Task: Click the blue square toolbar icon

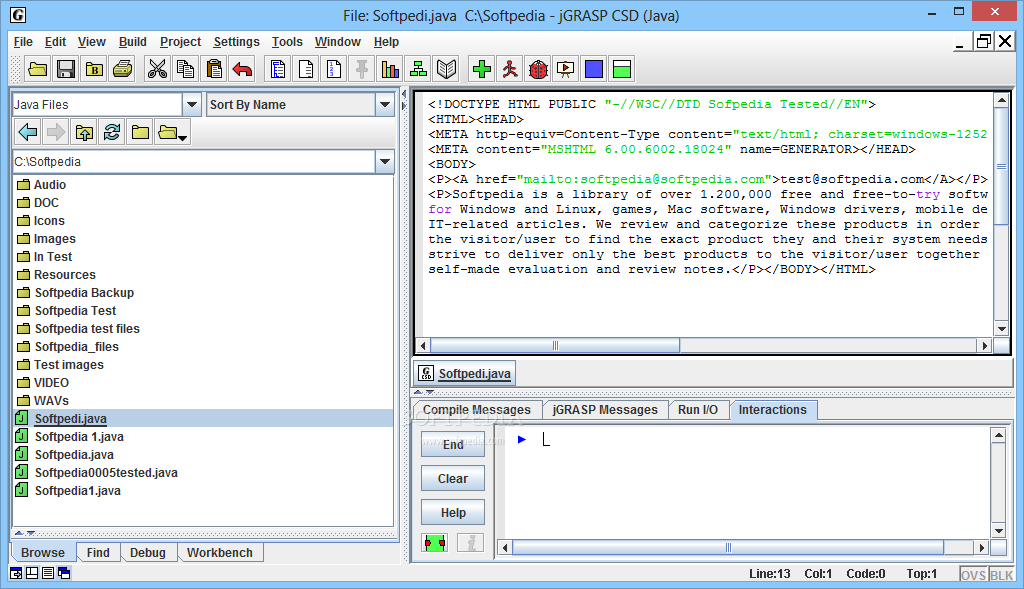Action: (x=594, y=69)
